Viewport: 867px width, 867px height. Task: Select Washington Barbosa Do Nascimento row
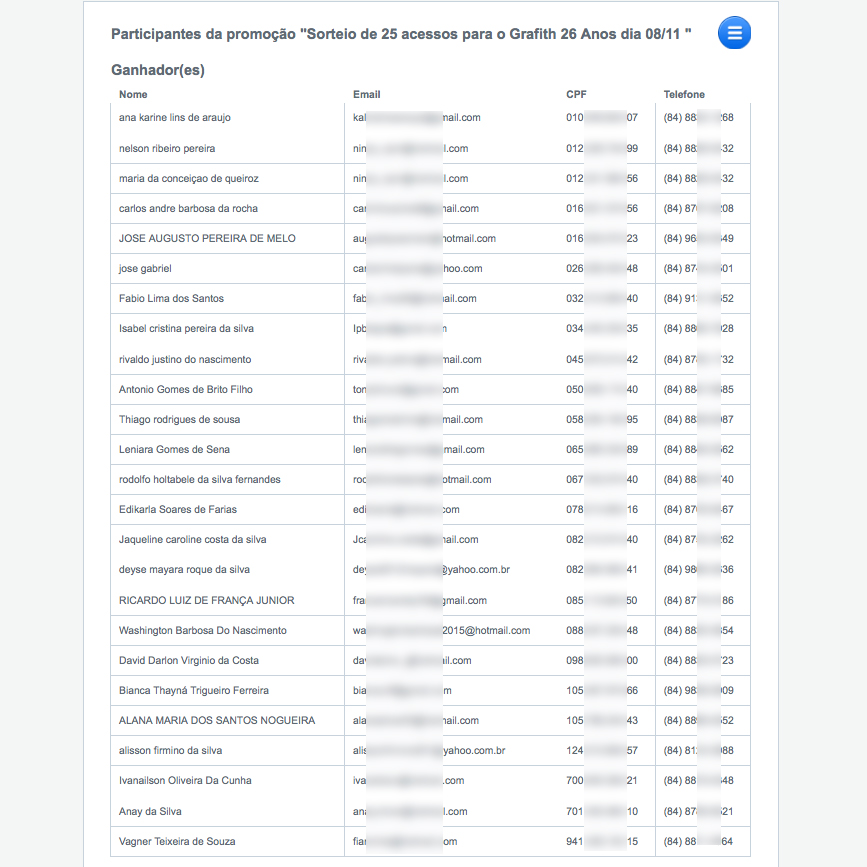[x=203, y=631]
